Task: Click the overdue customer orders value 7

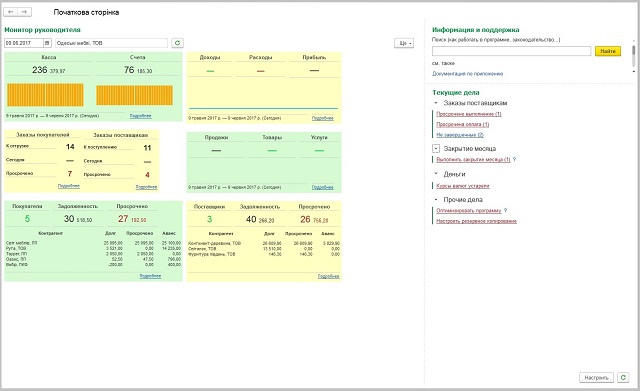Action: click(x=70, y=174)
